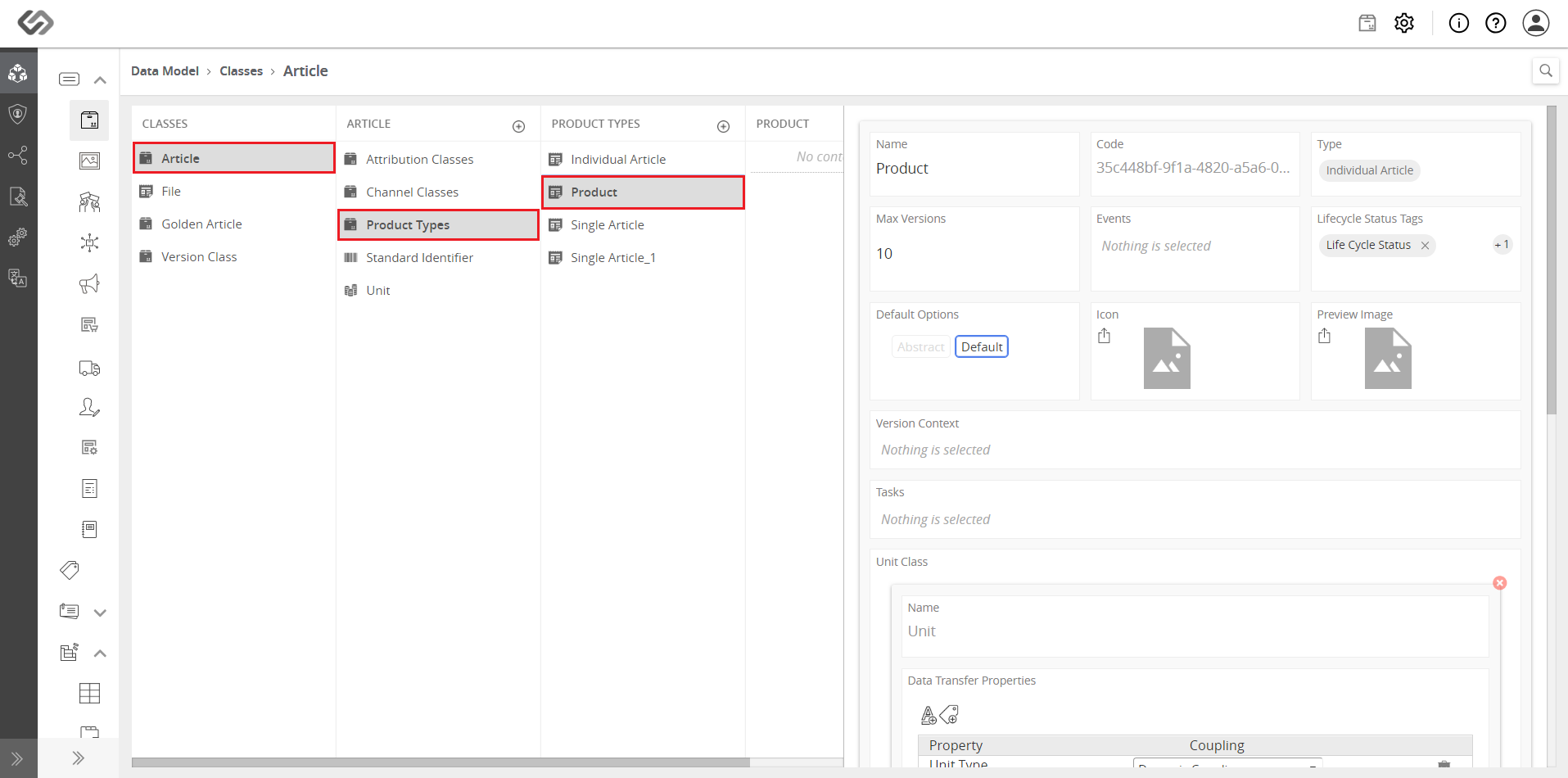Open the price tag icon in secondary sidebar

[x=70, y=570]
